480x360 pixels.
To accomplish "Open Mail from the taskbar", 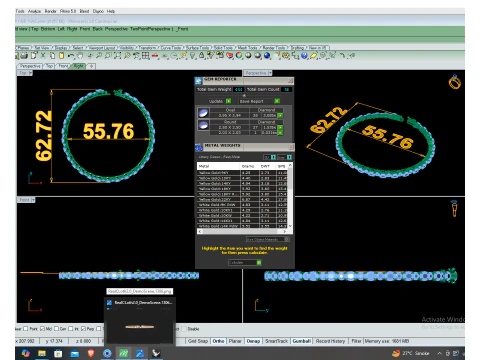I will coord(74,353).
